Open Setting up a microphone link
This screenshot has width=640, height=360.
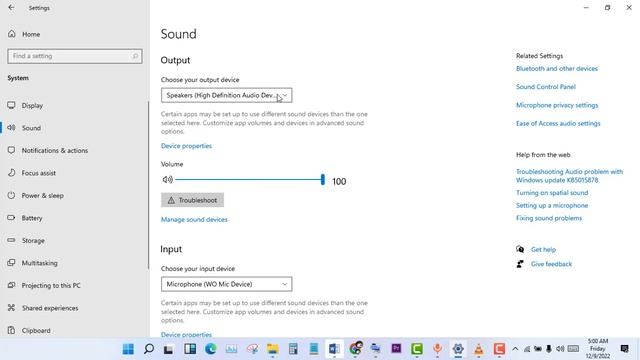point(552,205)
